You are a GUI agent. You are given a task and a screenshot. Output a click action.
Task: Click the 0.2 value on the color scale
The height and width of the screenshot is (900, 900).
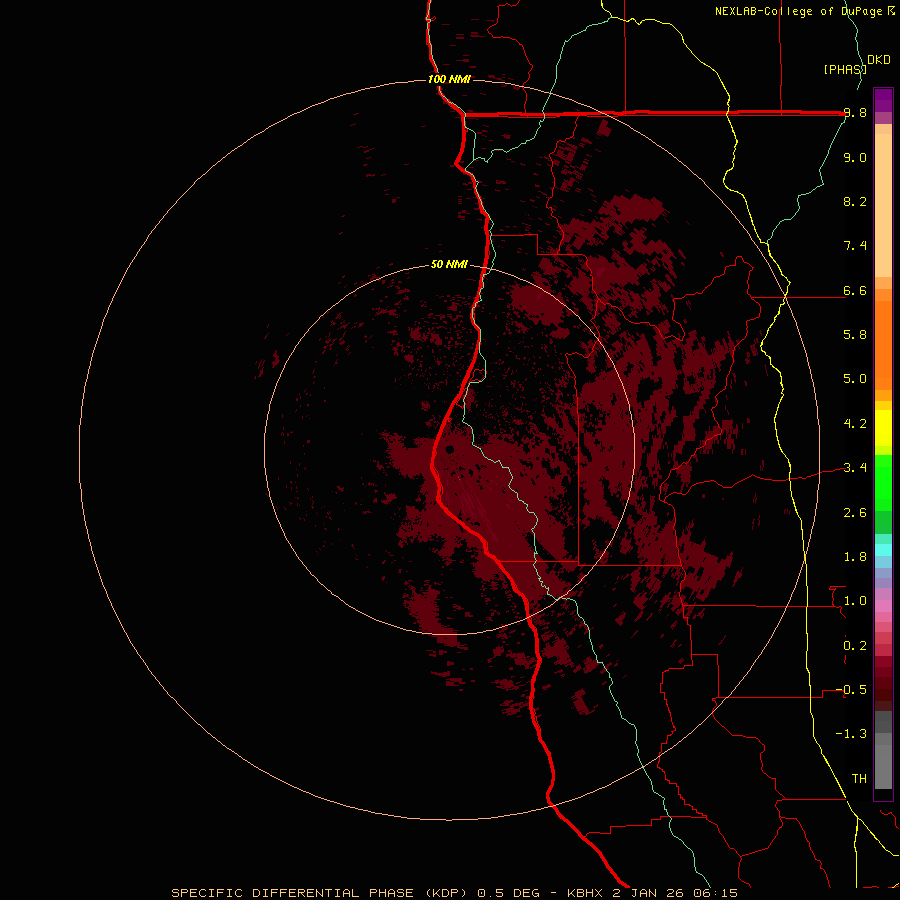[855, 645]
